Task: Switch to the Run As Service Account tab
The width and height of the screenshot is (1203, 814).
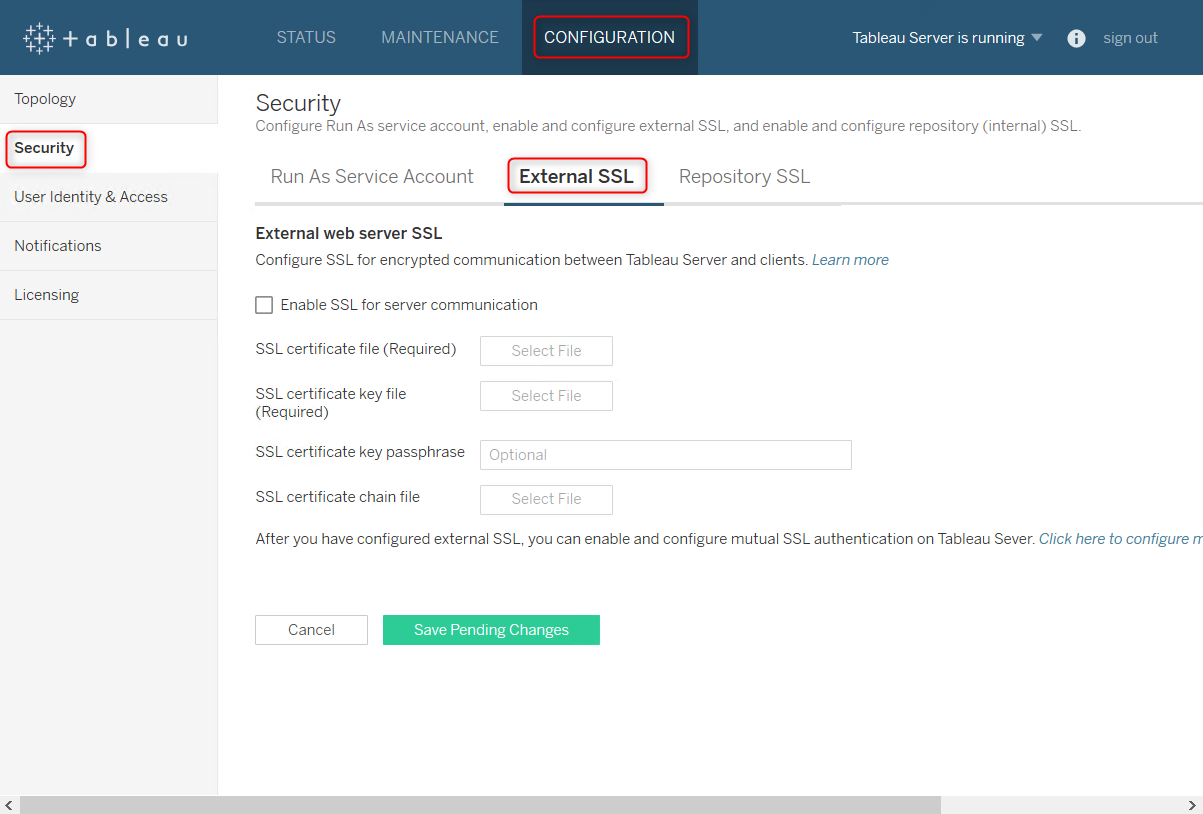Action: pos(372,176)
